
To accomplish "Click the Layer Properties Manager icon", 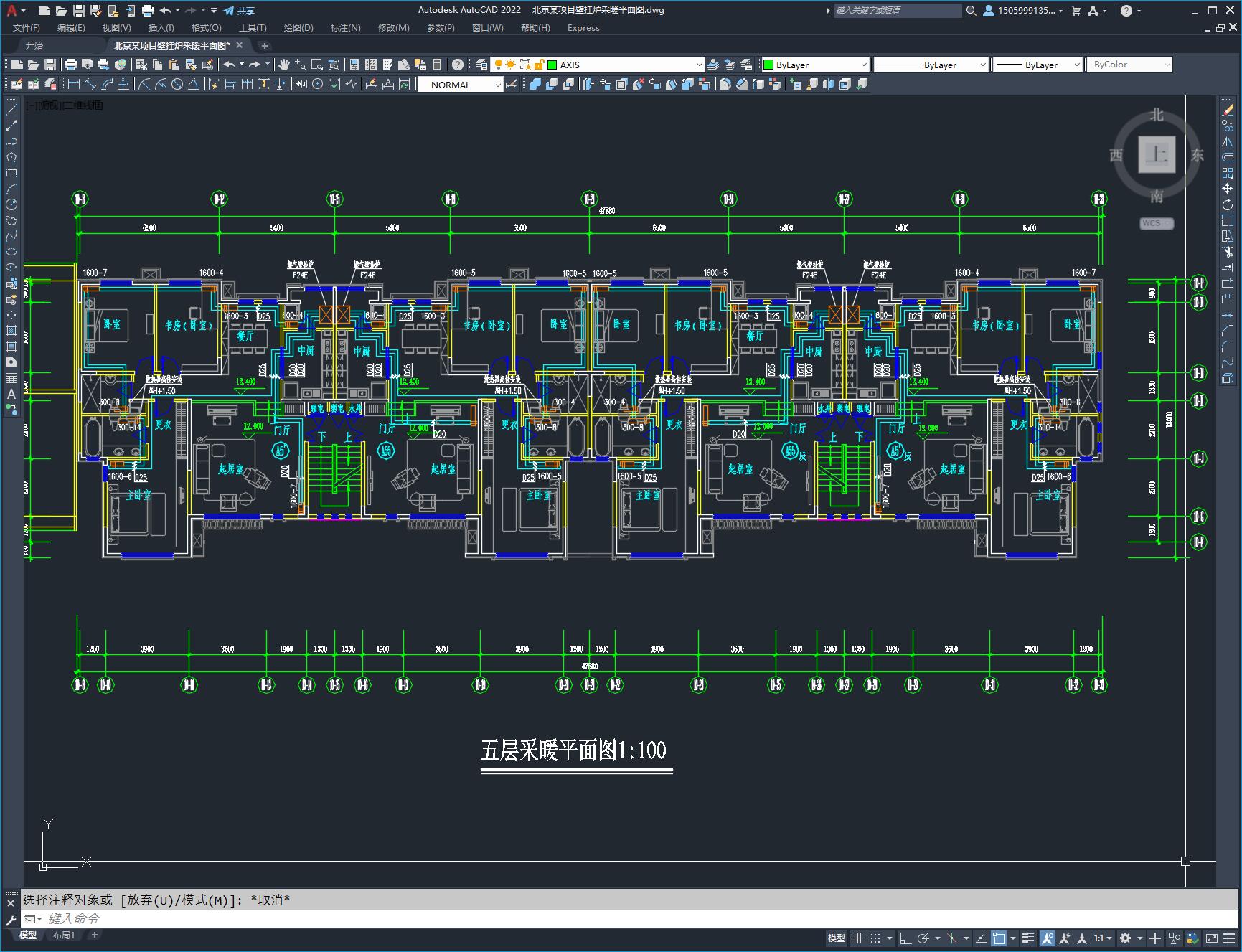I will 481,65.
